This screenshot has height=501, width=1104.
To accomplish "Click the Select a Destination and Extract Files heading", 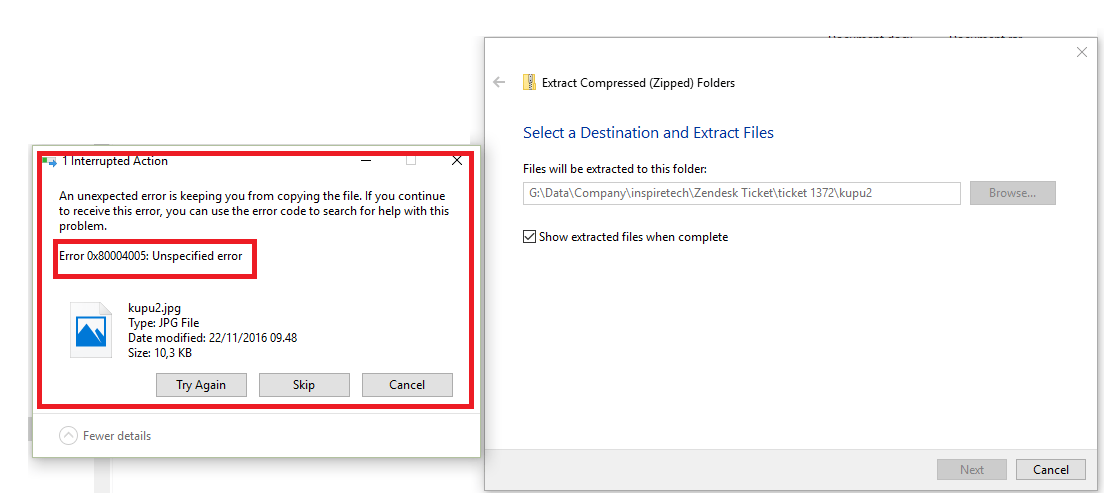I will click(648, 133).
